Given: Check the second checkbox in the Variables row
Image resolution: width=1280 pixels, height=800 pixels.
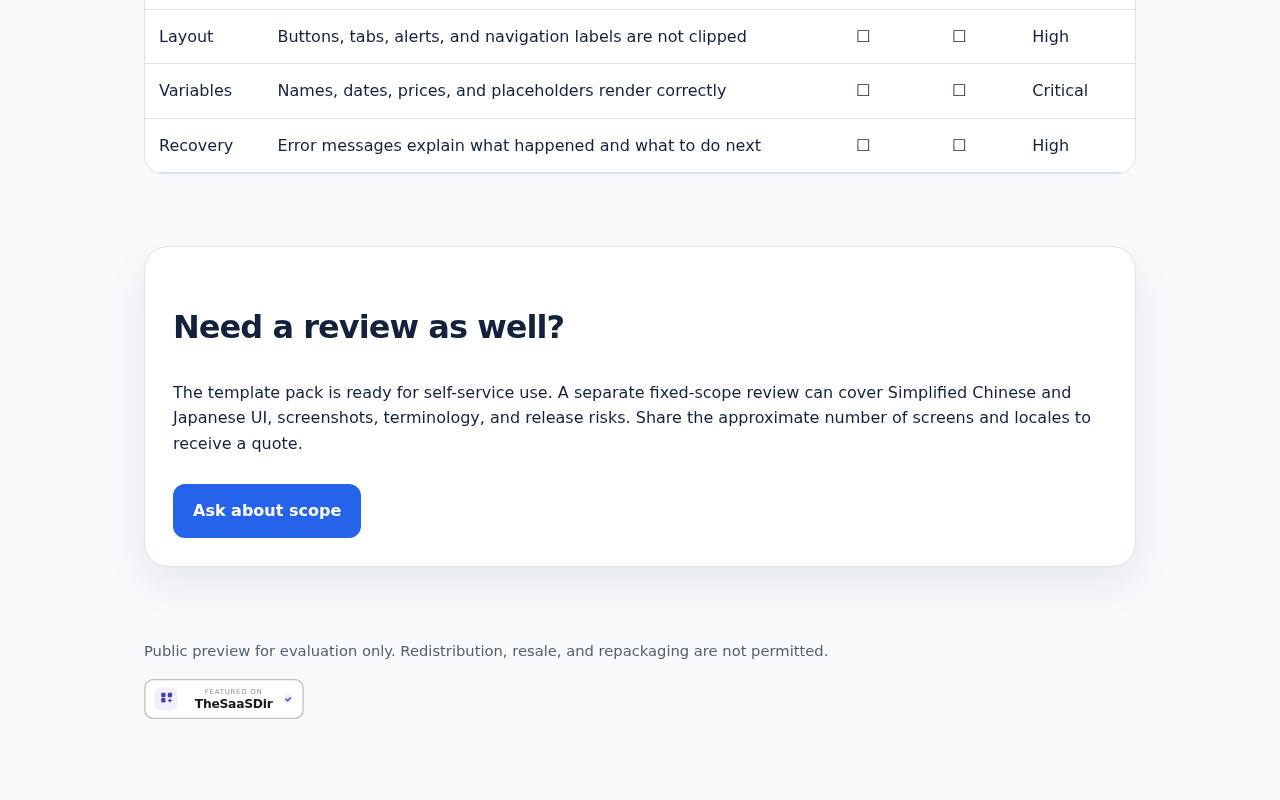Looking at the screenshot, I should point(959,90).
